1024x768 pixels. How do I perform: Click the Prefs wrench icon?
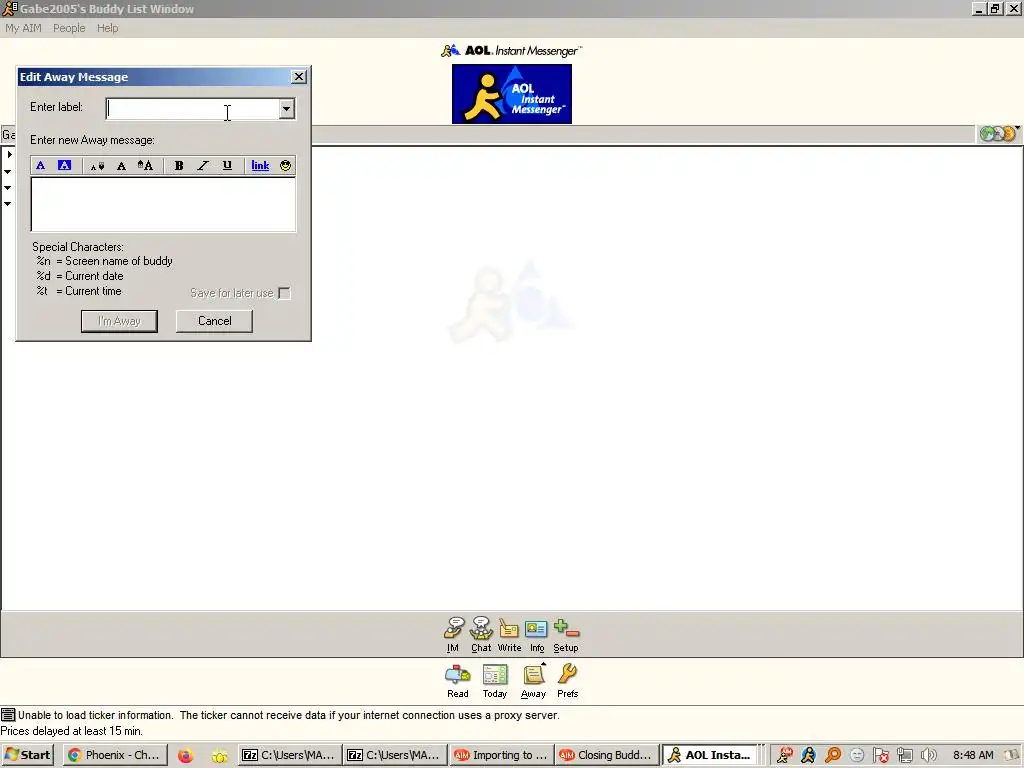(x=568, y=680)
